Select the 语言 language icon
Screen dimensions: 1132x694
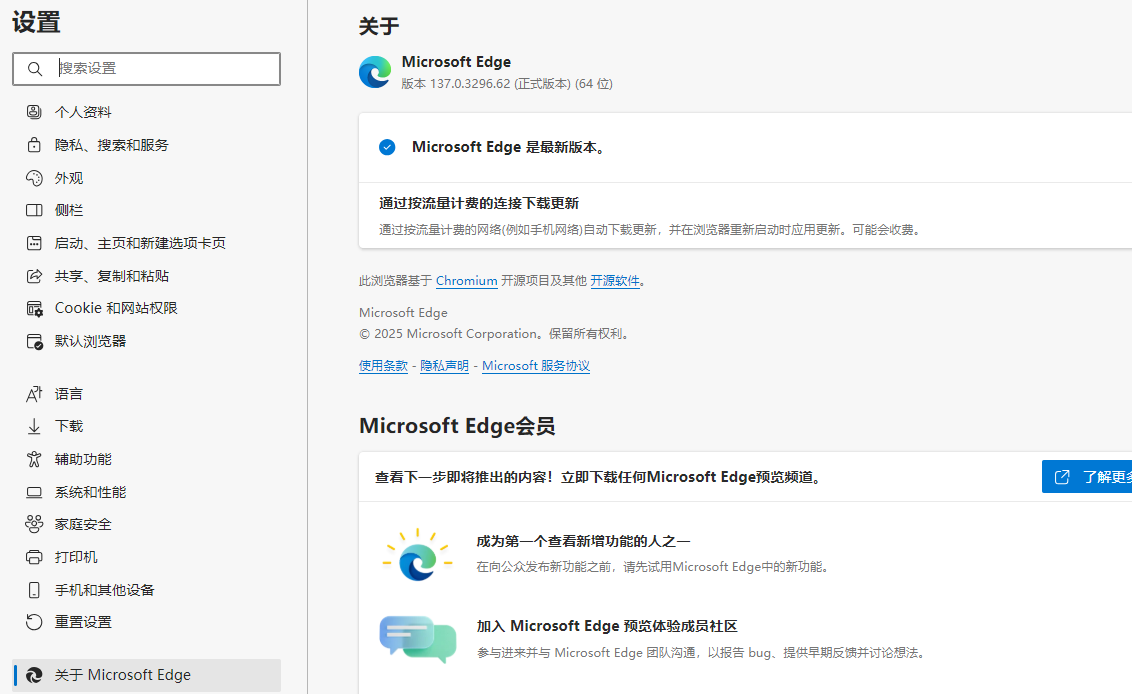(34, 394)
